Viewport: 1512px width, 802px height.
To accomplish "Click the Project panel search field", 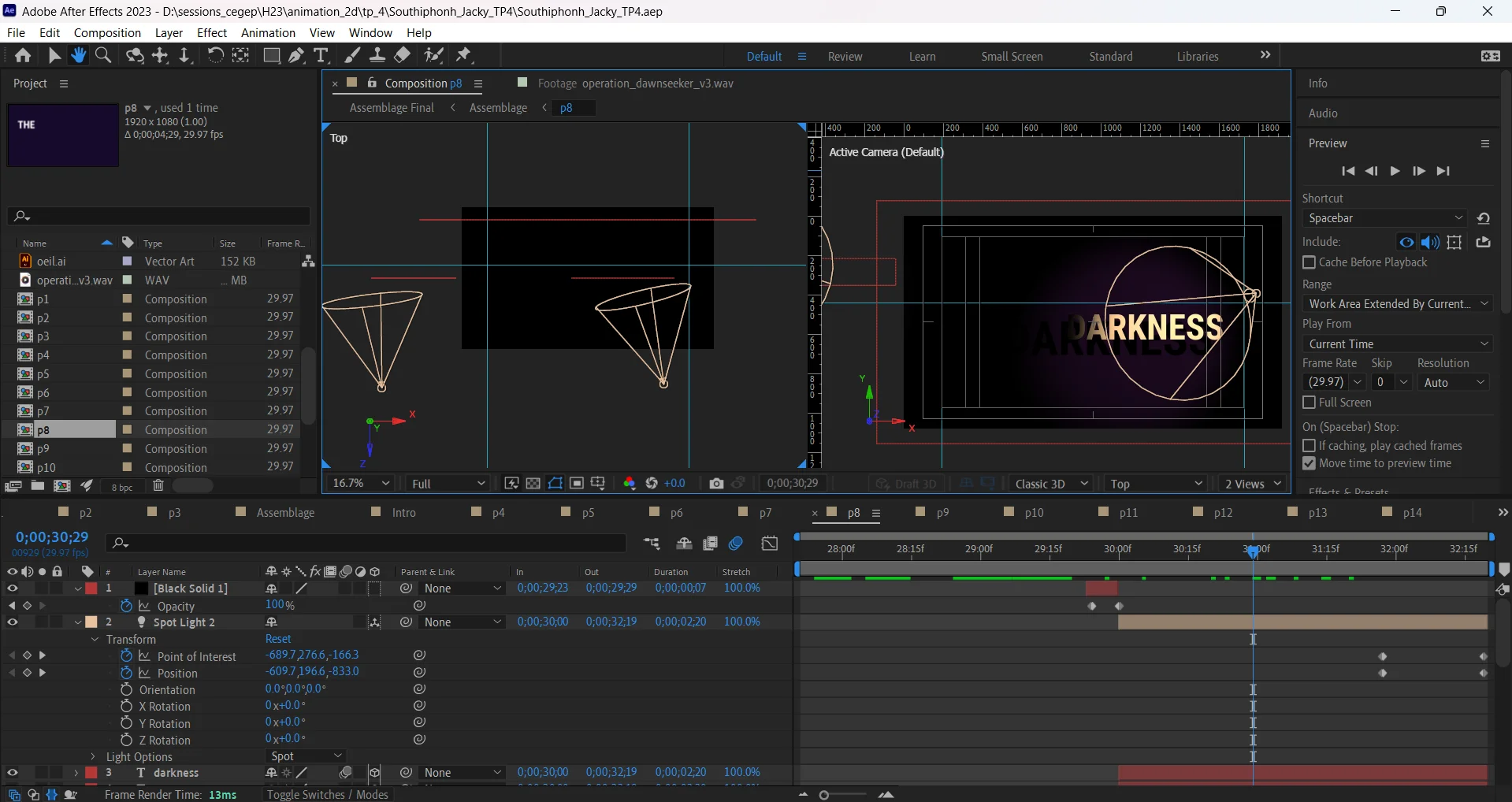I will pyautogui.click(x=159, y=216).
